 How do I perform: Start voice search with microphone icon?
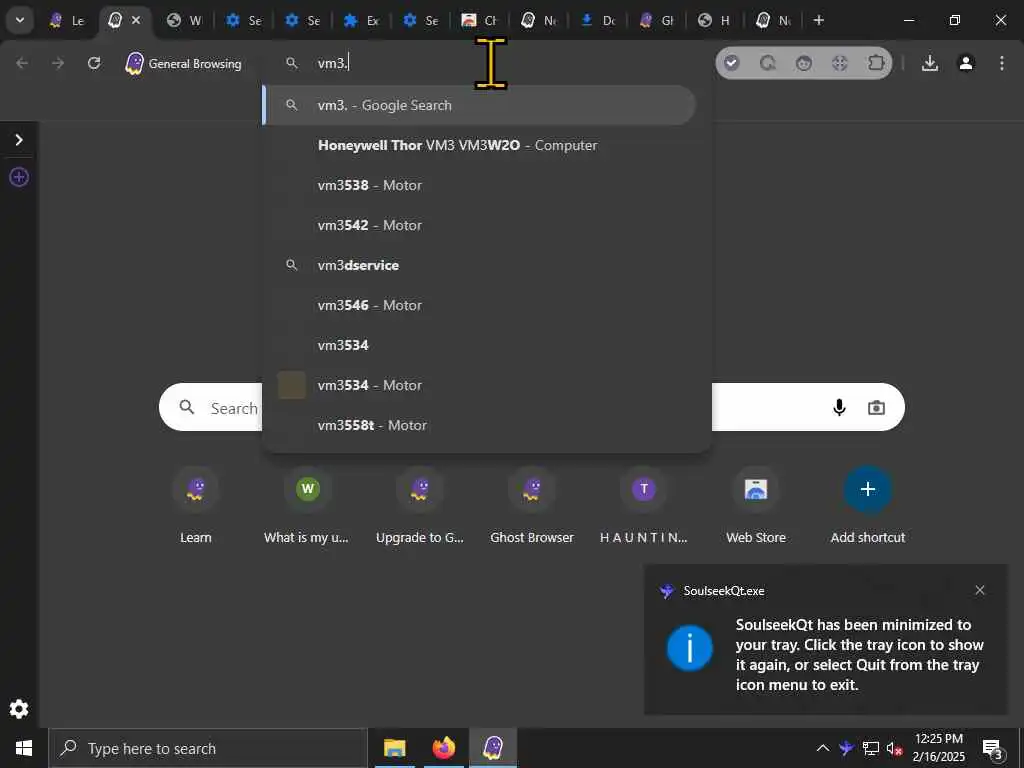839,408
